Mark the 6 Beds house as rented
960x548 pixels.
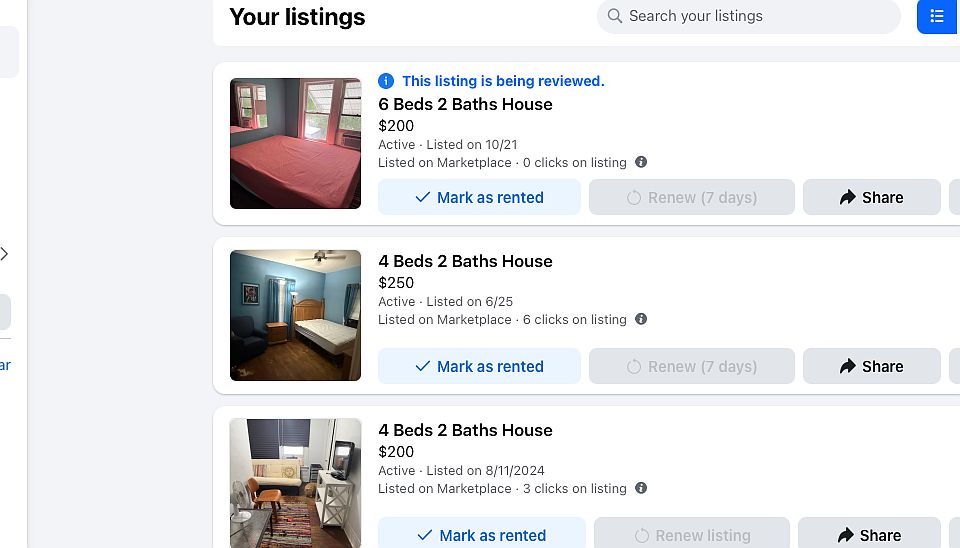point(479,198)
